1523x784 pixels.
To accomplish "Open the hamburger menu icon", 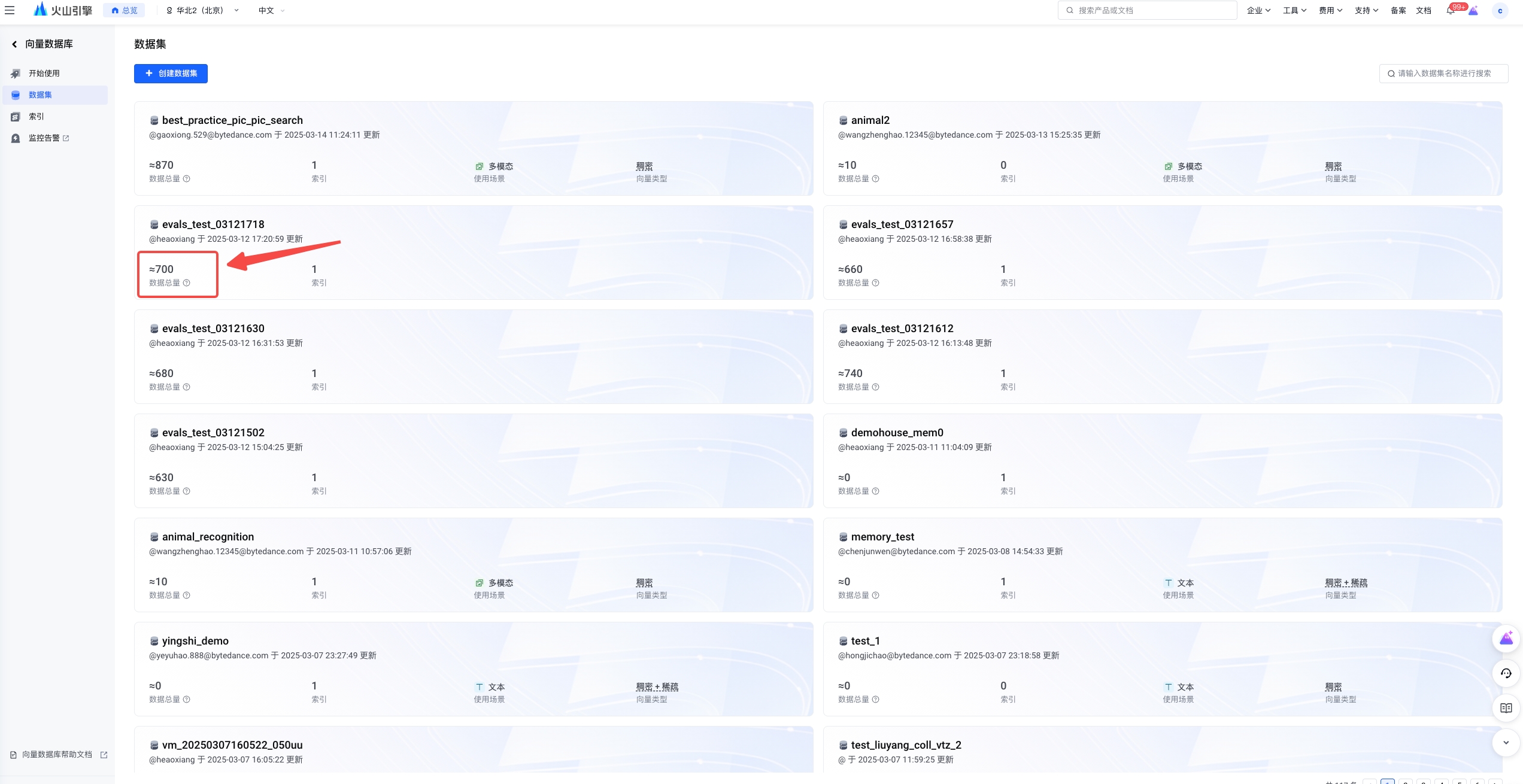I will click(x=10, y=10).
